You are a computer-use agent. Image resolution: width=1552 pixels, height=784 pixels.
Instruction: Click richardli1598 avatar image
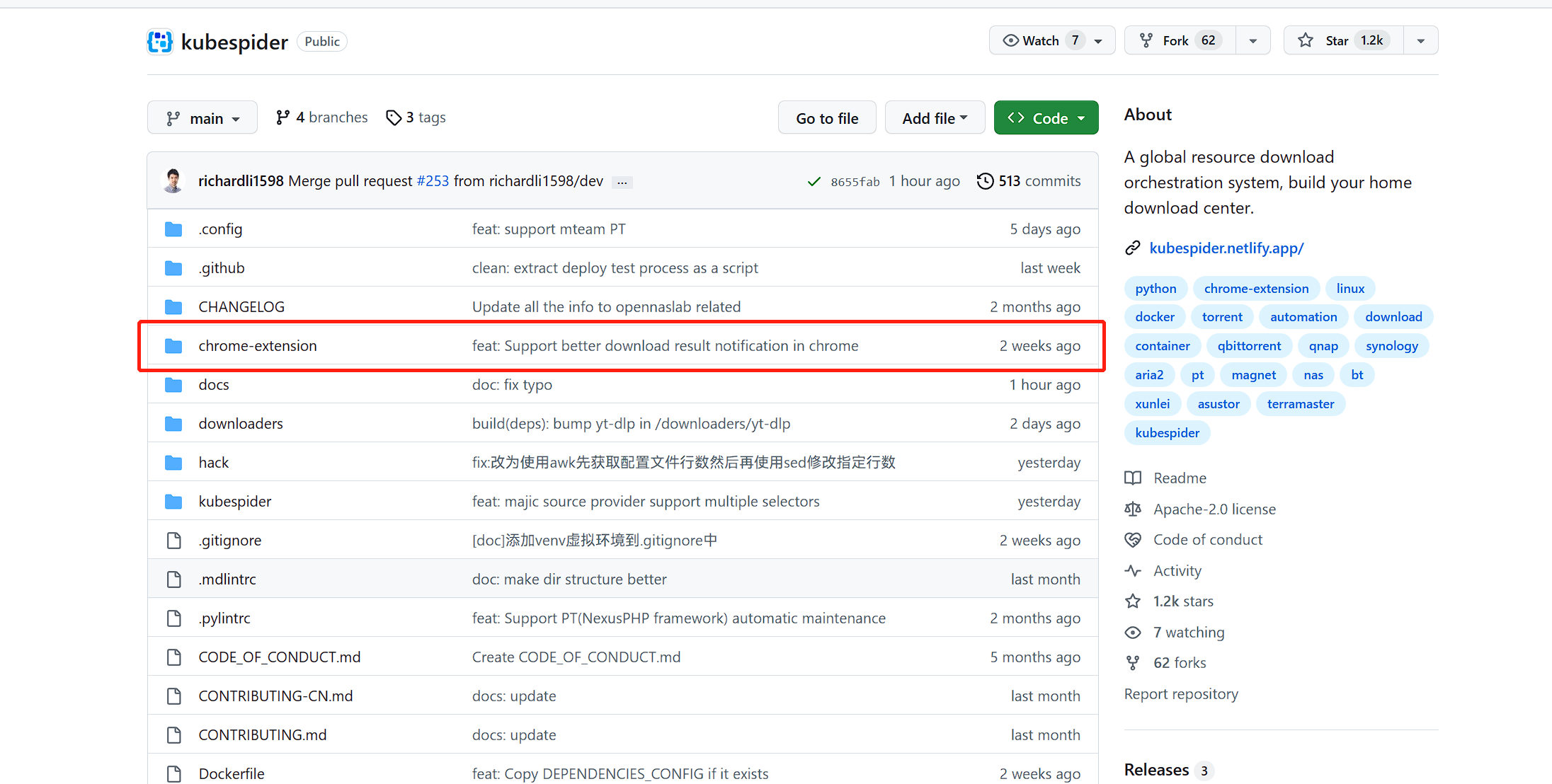click(173, 180)
